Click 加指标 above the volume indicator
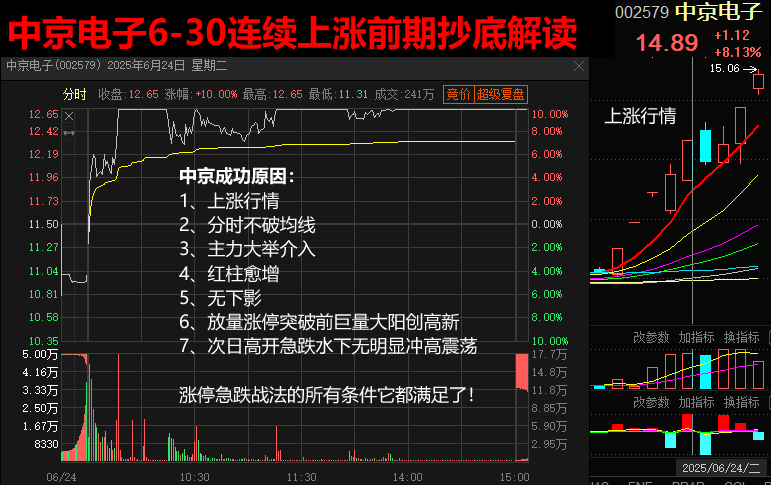This screenshot has height=485, width=771. pos(696,337)
